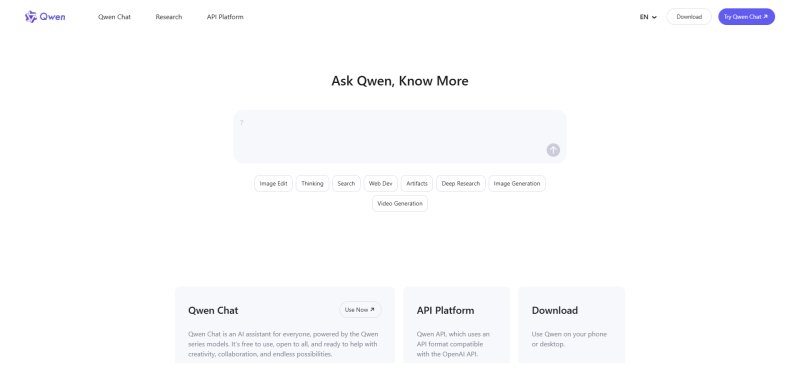800x383 pixels.
Task: Click the Ask Qwen, Know More heading
Action: 399,81
